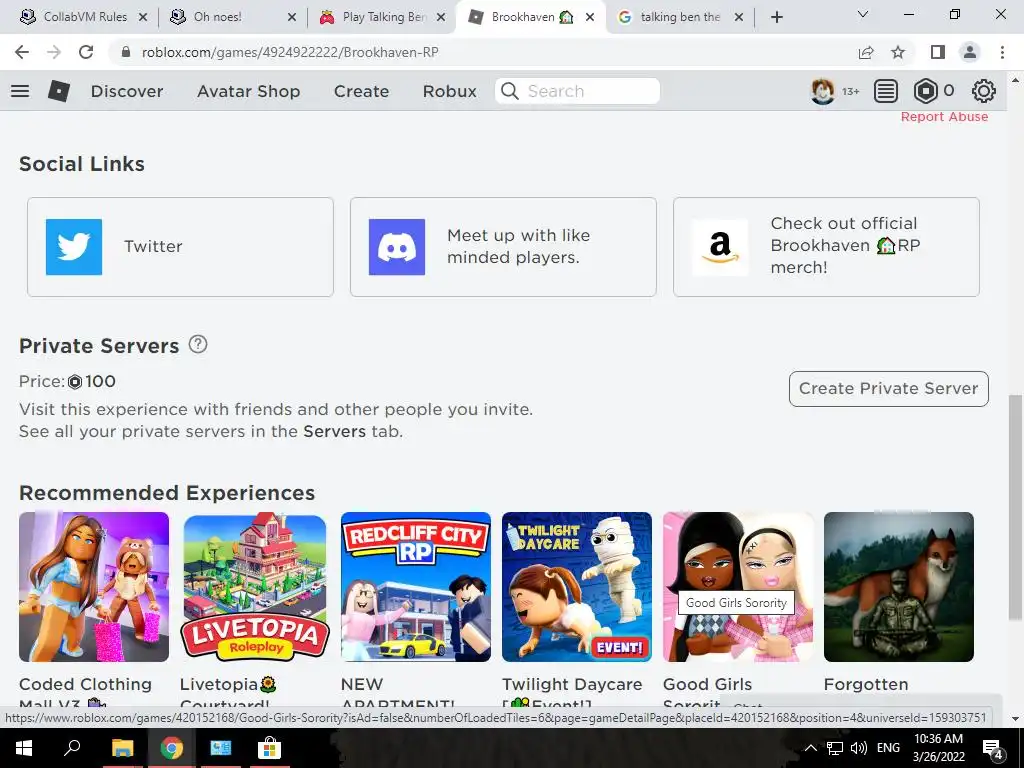This screenshot has width=1024, height=768.
Task: Open Microsoft Store from the taskbar
Action: (x=268, y=748)
